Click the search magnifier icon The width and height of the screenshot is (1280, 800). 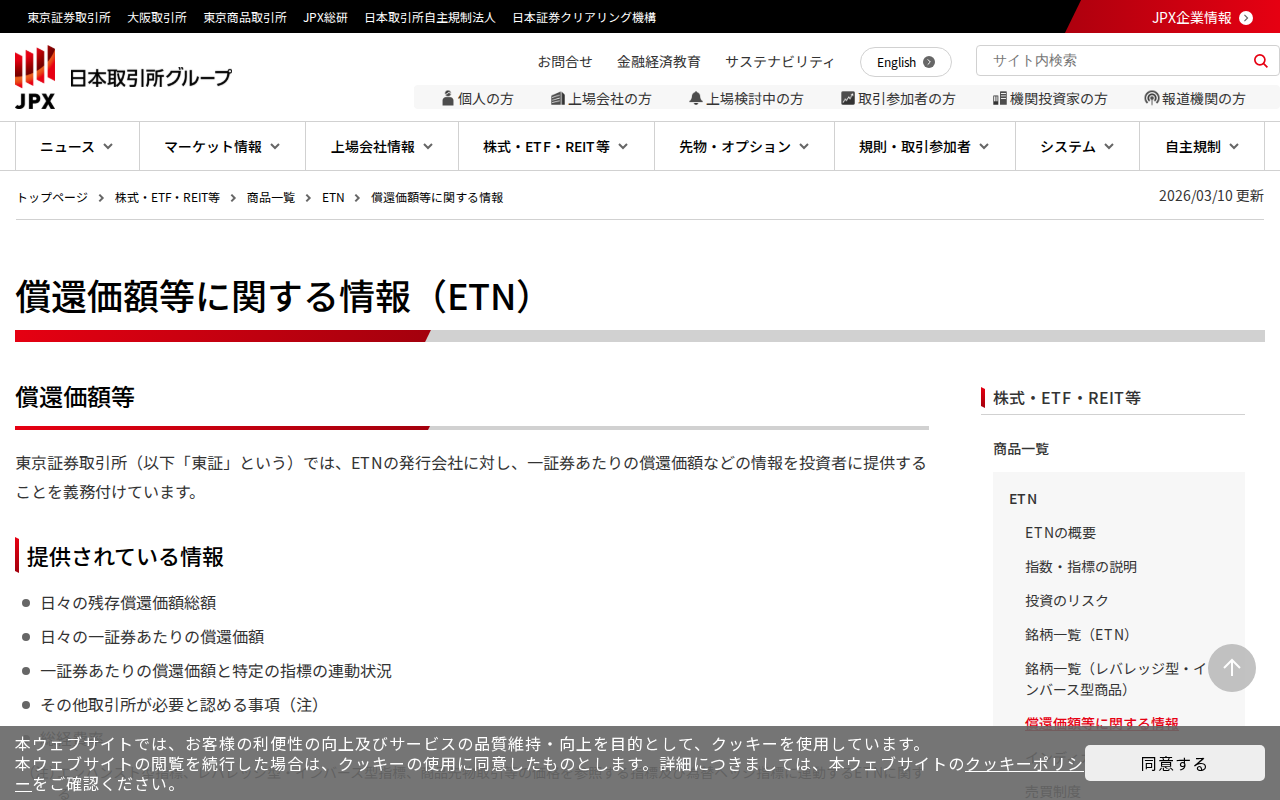click(x=1260, y=61)
